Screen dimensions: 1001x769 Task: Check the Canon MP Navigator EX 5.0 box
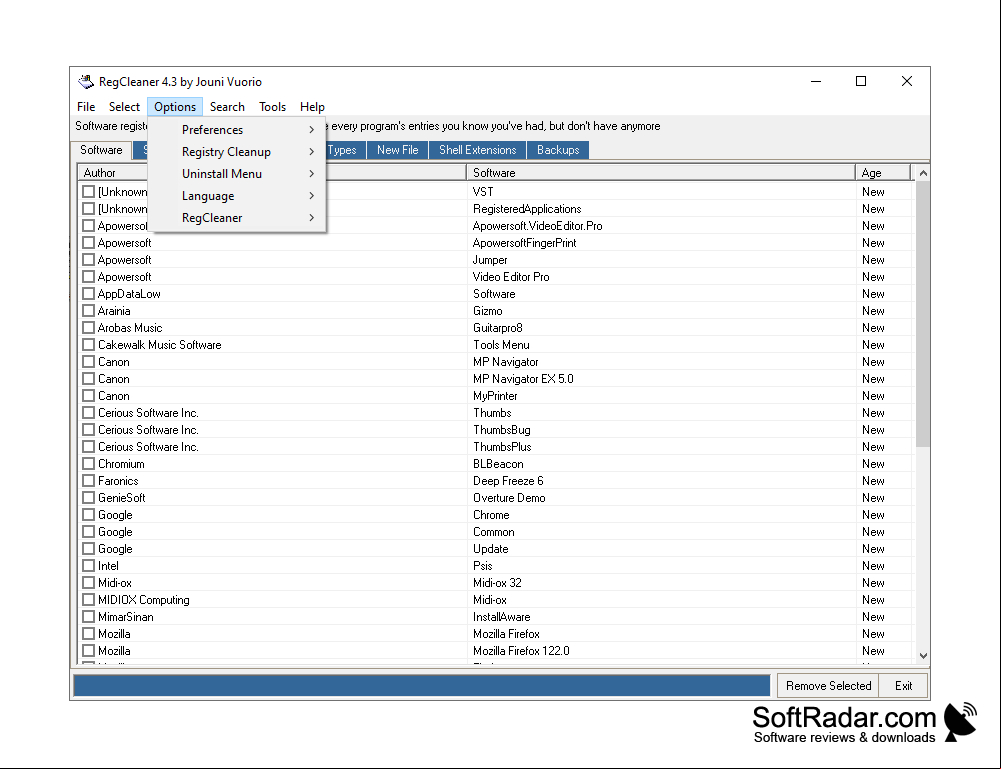click(89, 379)
